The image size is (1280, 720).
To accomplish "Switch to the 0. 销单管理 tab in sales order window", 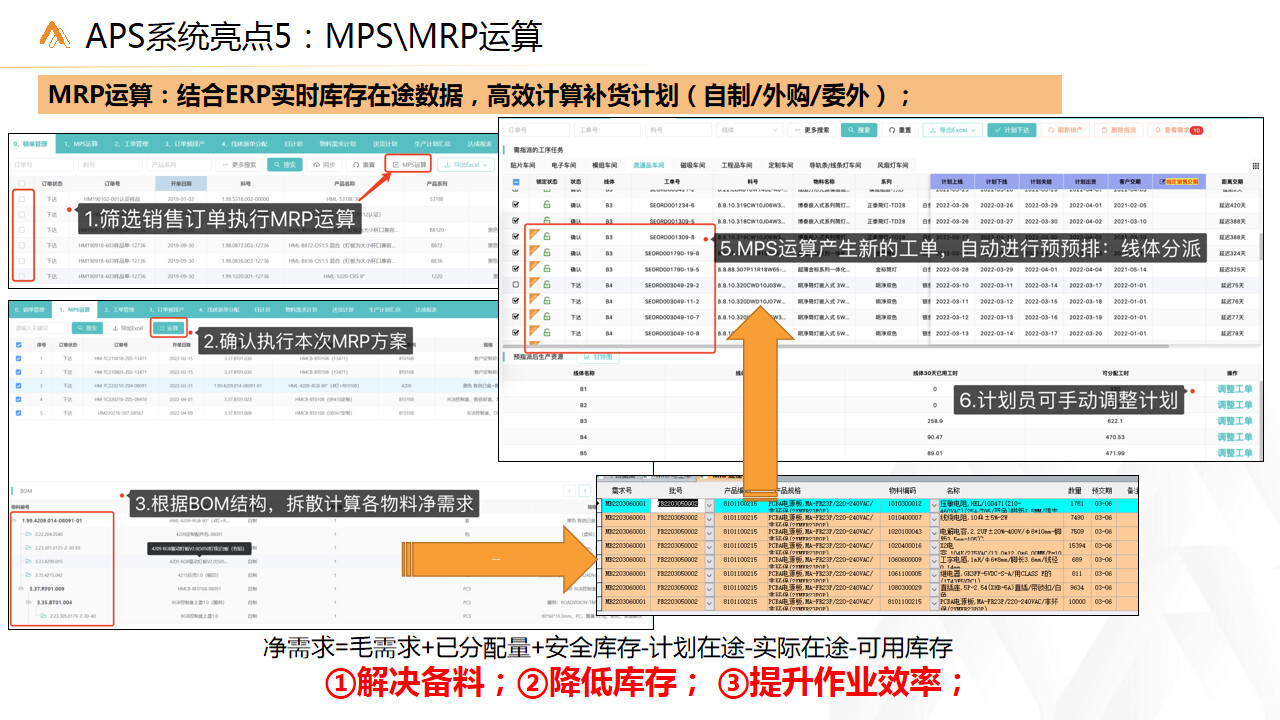I will (x=31, y=144).
